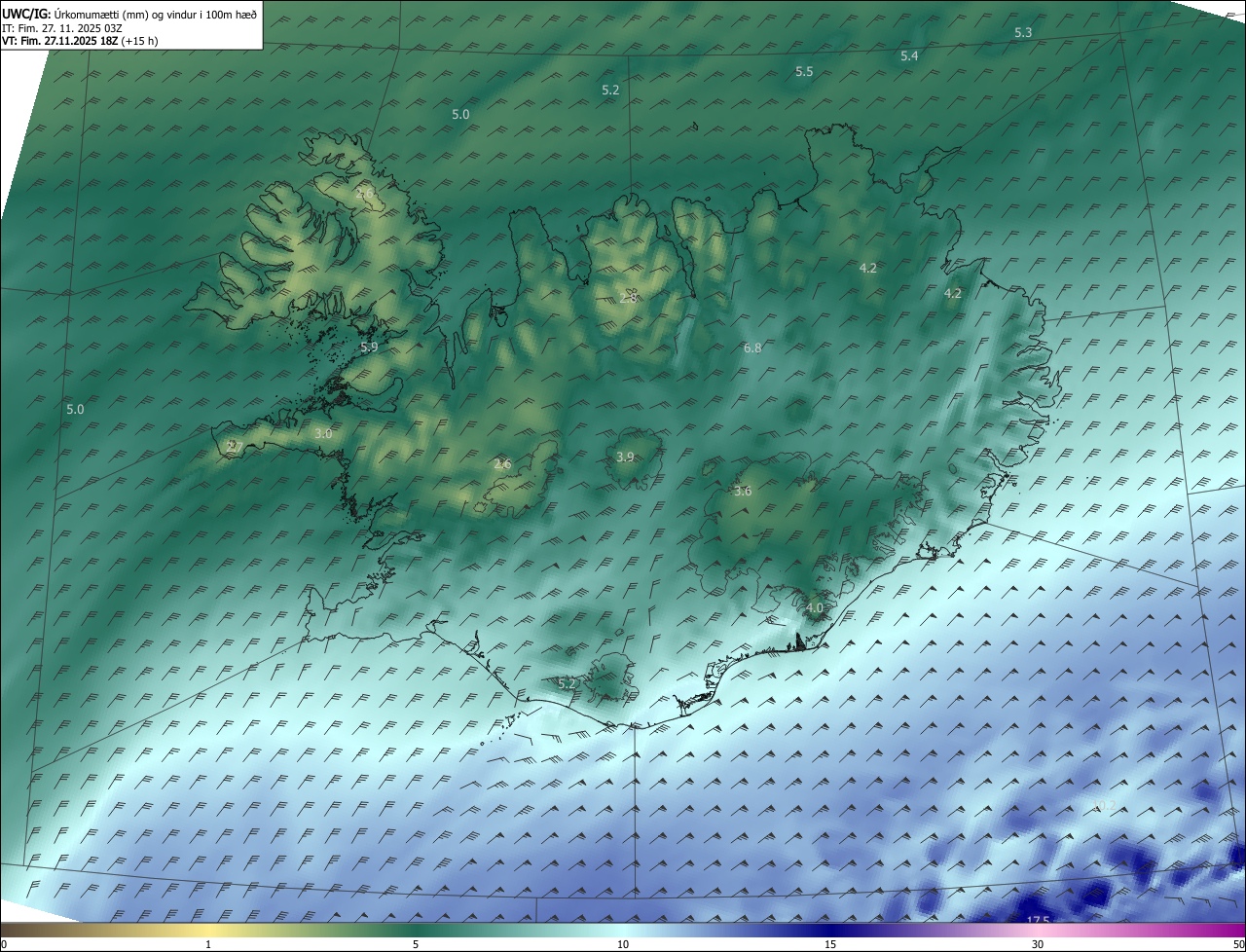Click the 10.2 value label over the ocean

(1105, 806)
